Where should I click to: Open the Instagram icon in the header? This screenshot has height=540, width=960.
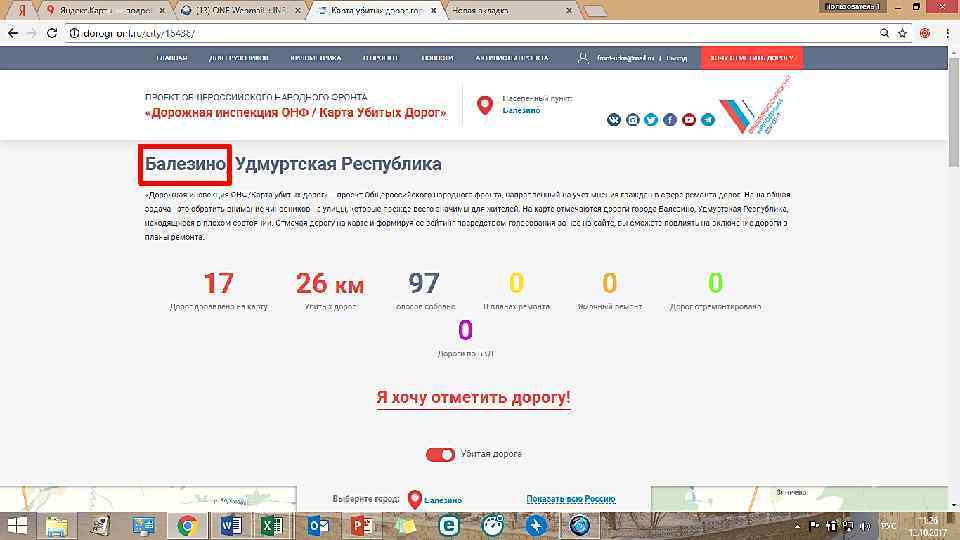pyautogui.click(x=632, y=119)
